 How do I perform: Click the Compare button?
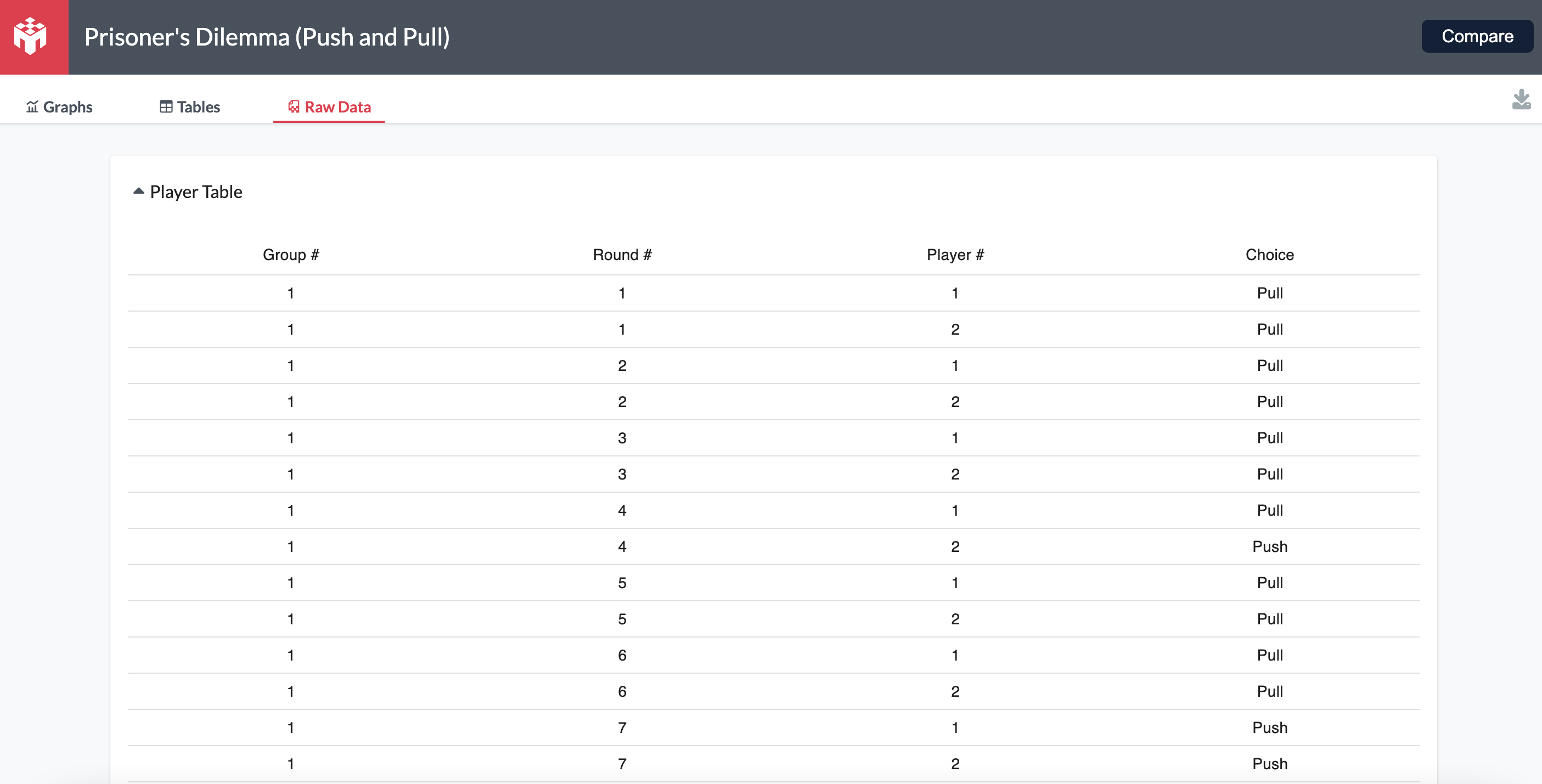tap(1477, 37)
